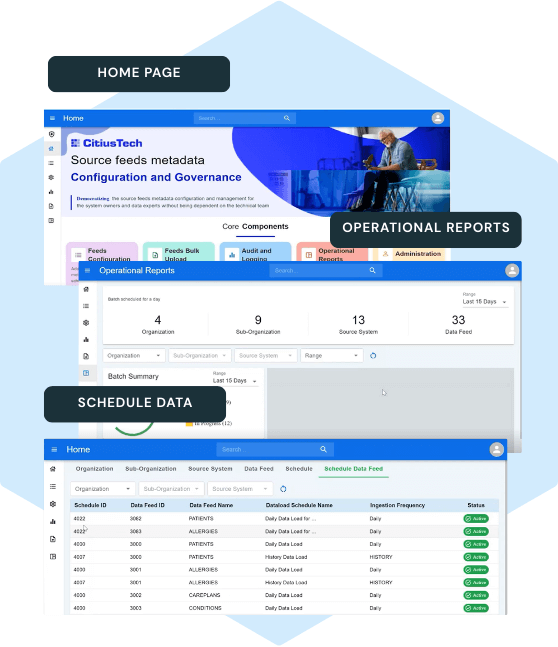The width and height of the screenshot is (558, 647).
Task: Click the Data Feed ID 3083 cell
Action: tap(135, 531)
